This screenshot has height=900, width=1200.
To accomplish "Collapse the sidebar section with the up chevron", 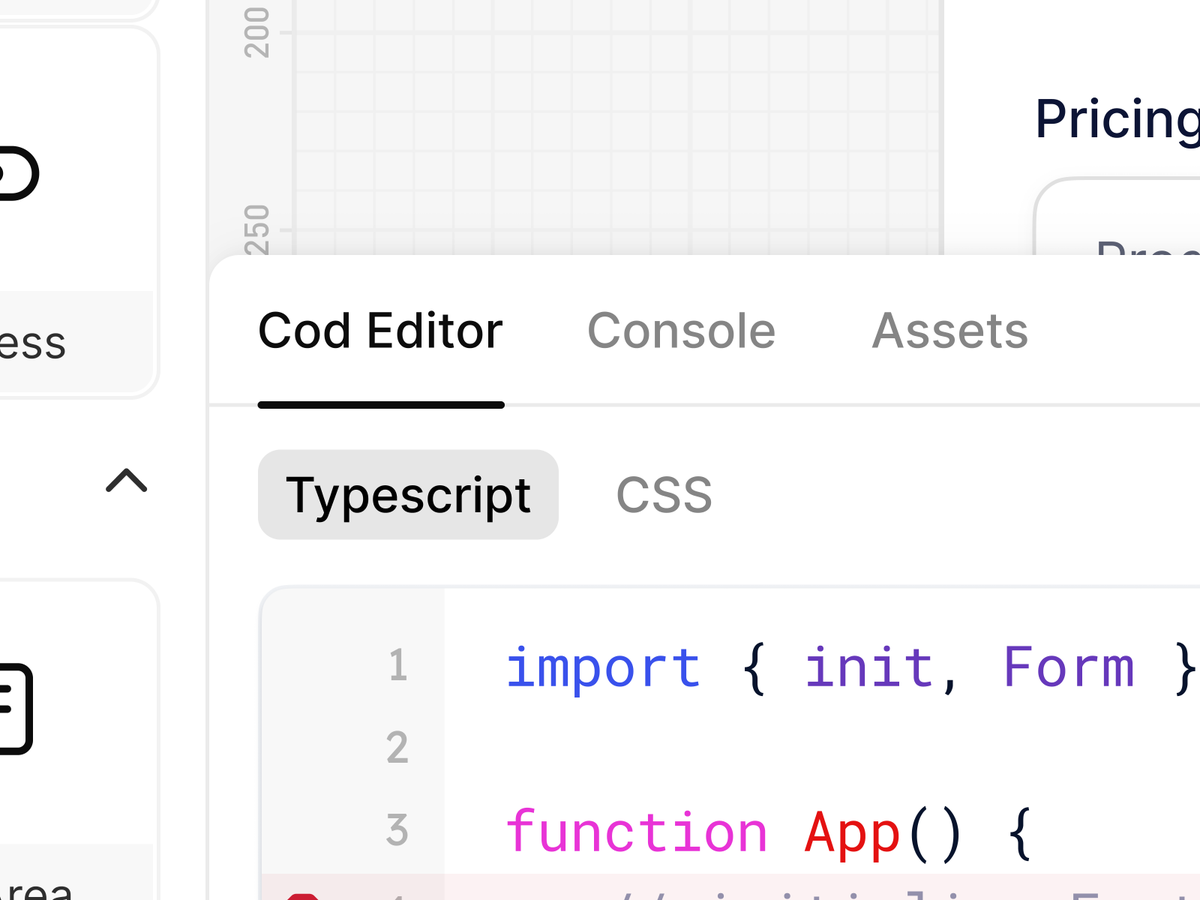I will point(126,481).
